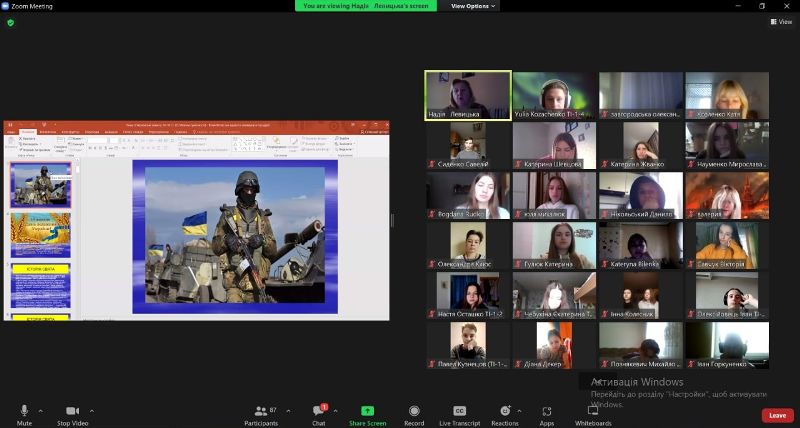Open Whiteboards from the toolbar
This screenshot has width=800, height=428.
pos(593,415)
